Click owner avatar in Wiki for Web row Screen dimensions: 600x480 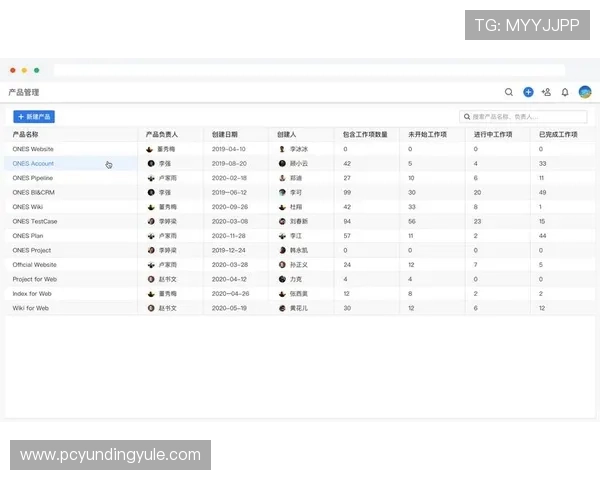[x=151, y=308]
